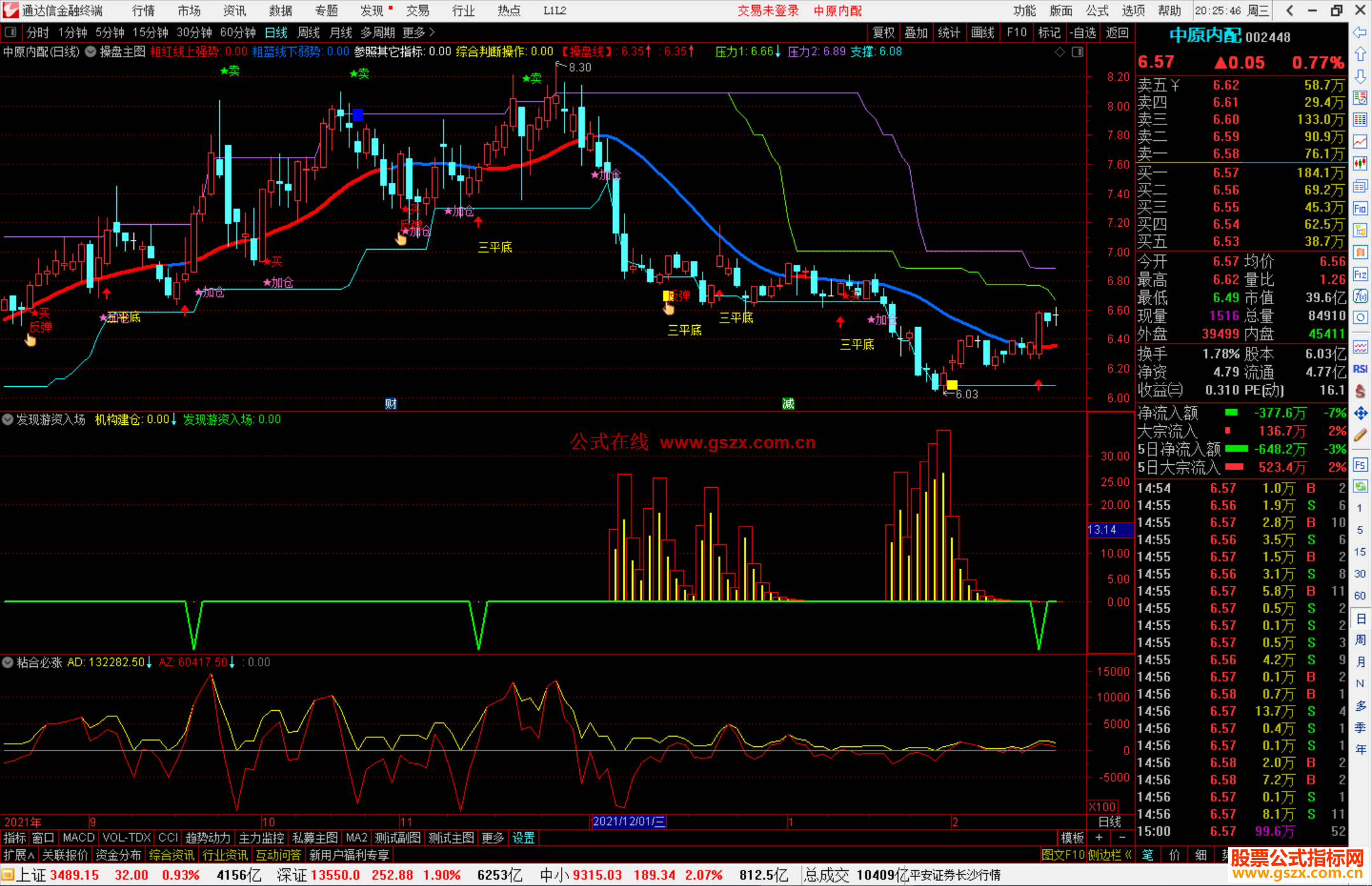The height and width of the screenshot is (886, 1372).
Task: Open the multi-window list sidebar icon
Action: (x=1360, y=186)
